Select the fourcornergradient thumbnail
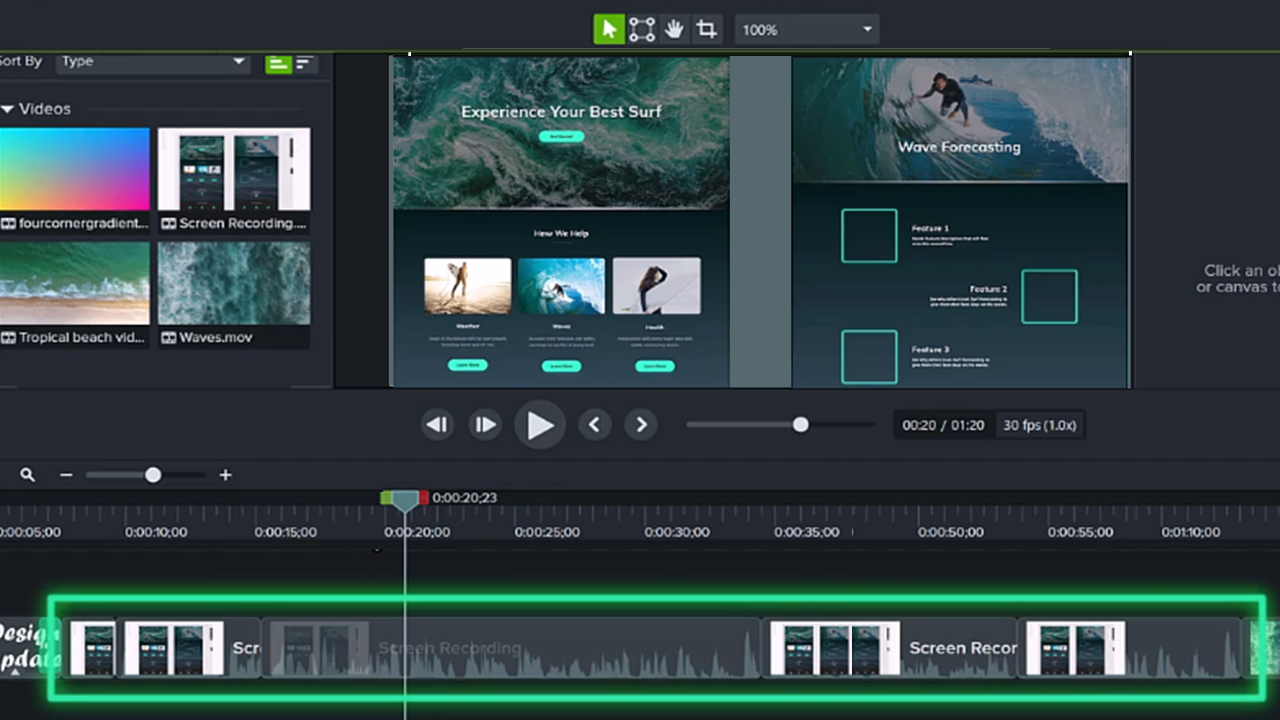Screen dimensions: 1280x720 75,168
